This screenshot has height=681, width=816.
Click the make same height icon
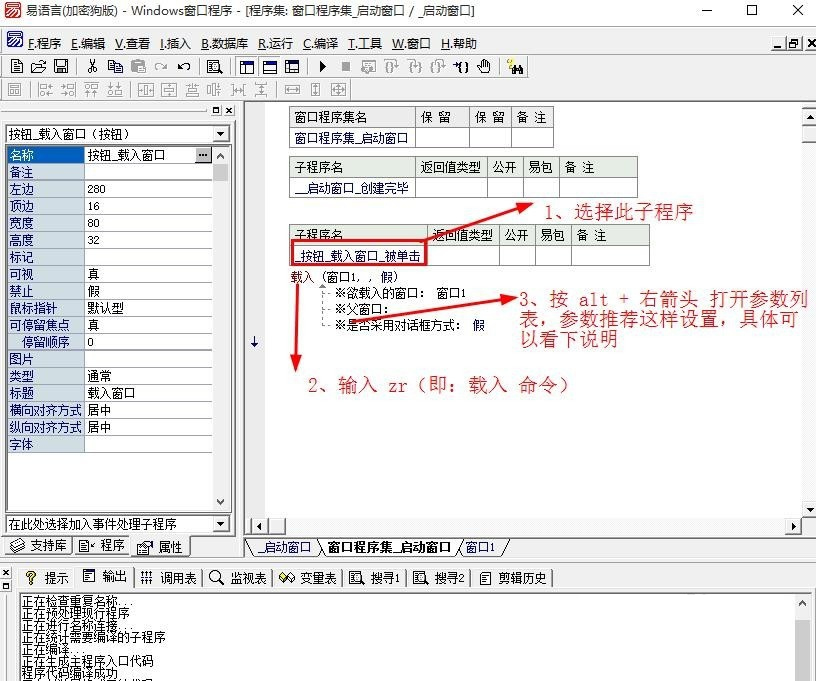315,90
